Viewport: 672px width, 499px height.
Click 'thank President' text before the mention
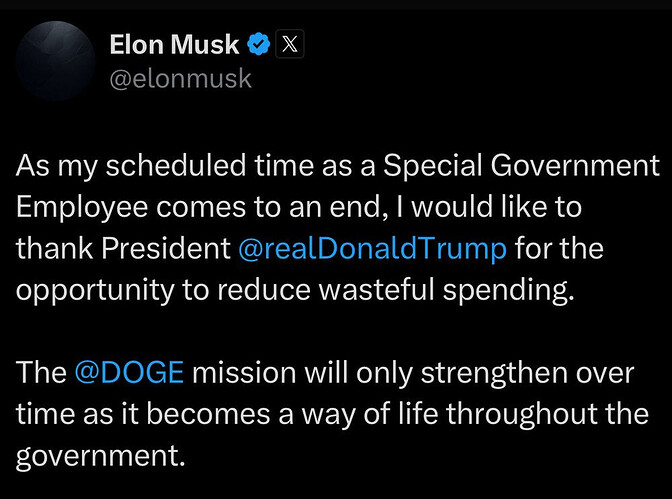pyautogui.click(x=123, y=249)
